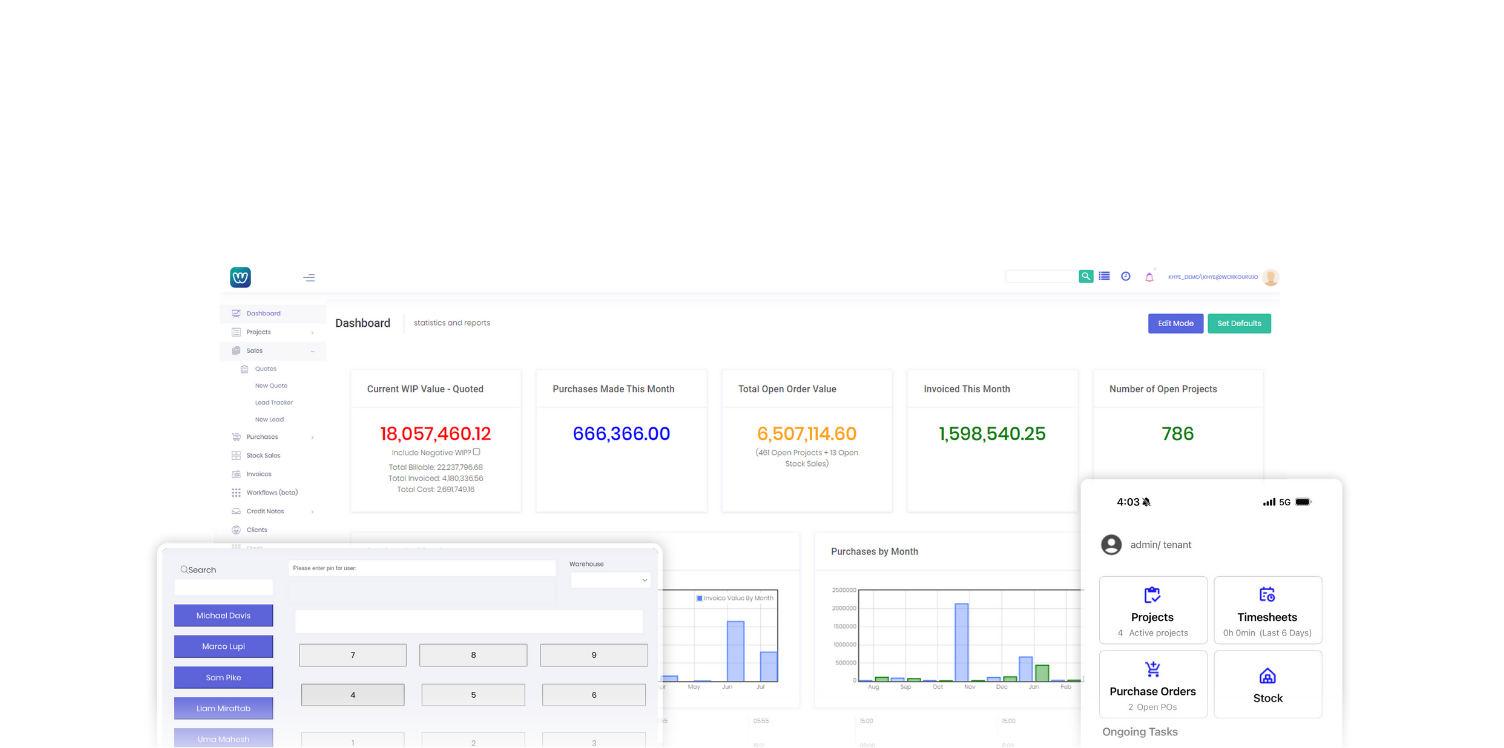Open the notifications bell icon
Viewport: 1504px width, 748px height.
pos(1149,277)
